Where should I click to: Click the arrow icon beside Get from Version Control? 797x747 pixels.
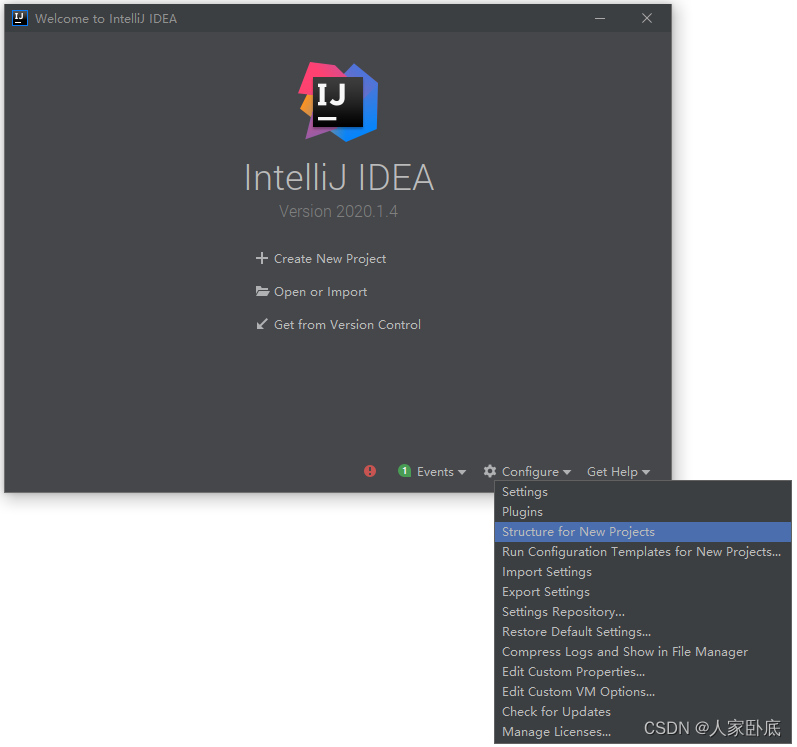click(262, 325)
